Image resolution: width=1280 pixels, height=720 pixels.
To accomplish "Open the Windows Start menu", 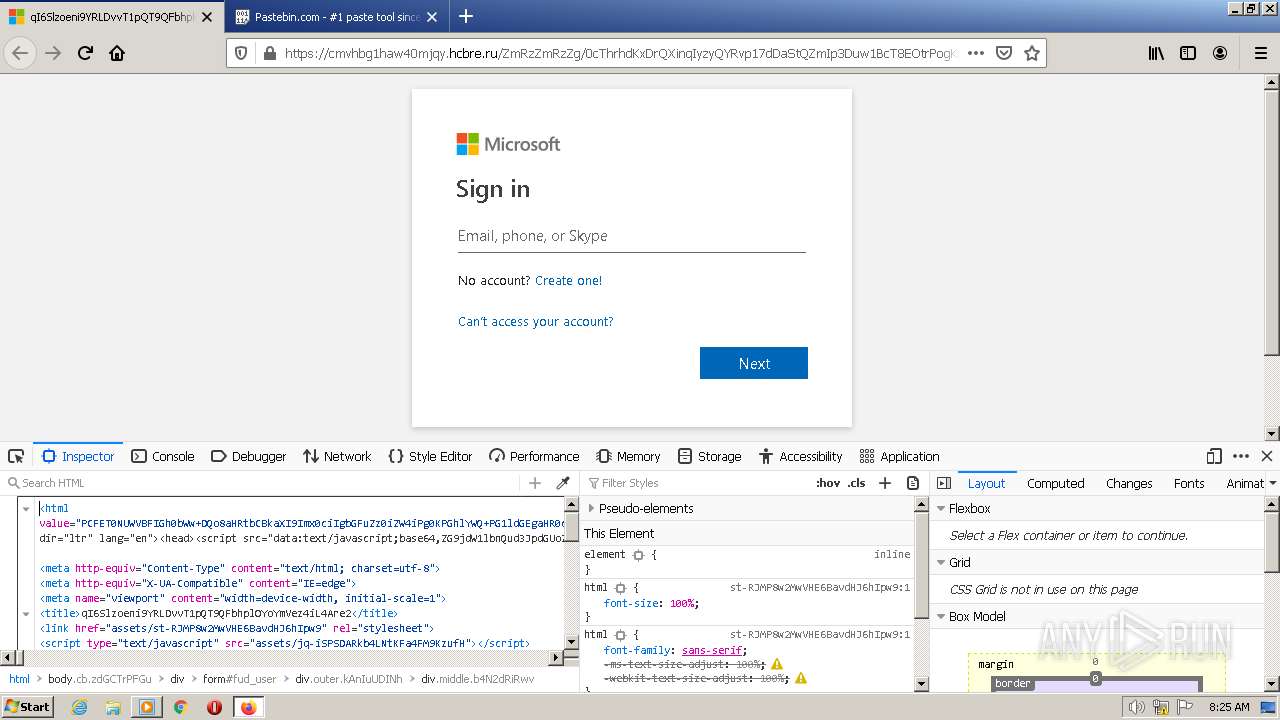I will tap(27, 707).
